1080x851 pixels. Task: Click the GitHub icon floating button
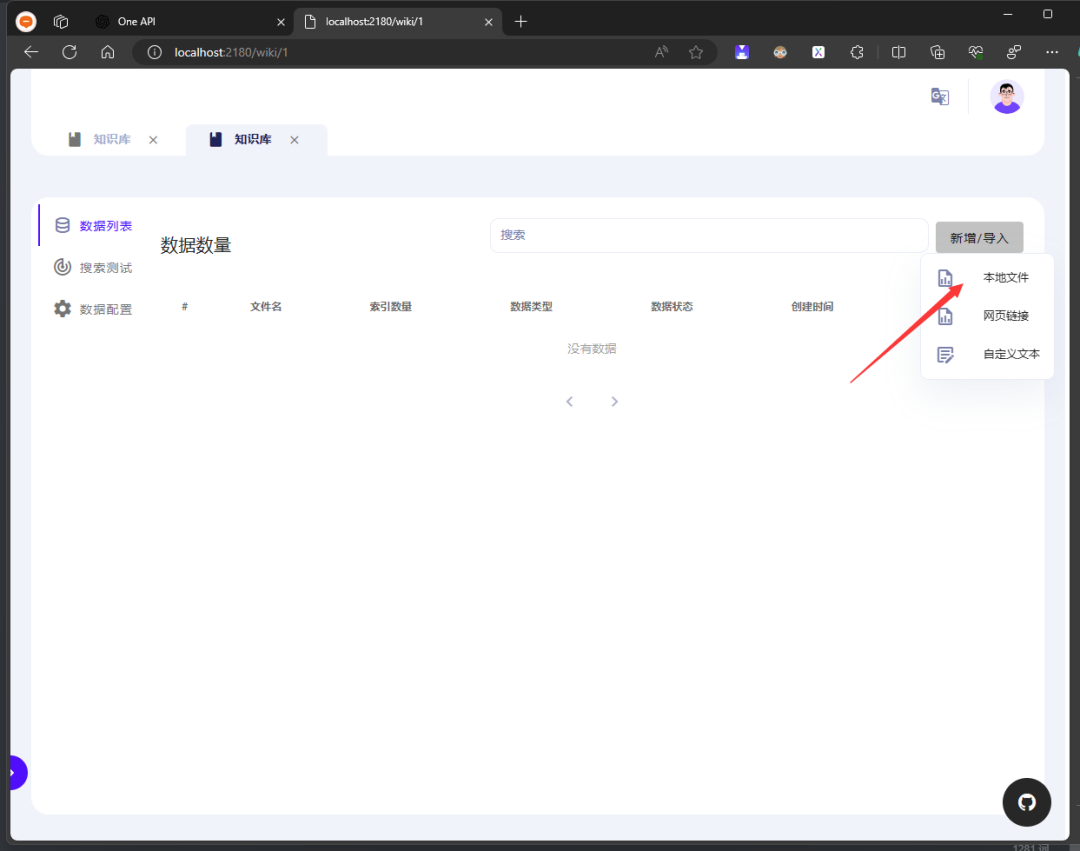point(1026,802)
